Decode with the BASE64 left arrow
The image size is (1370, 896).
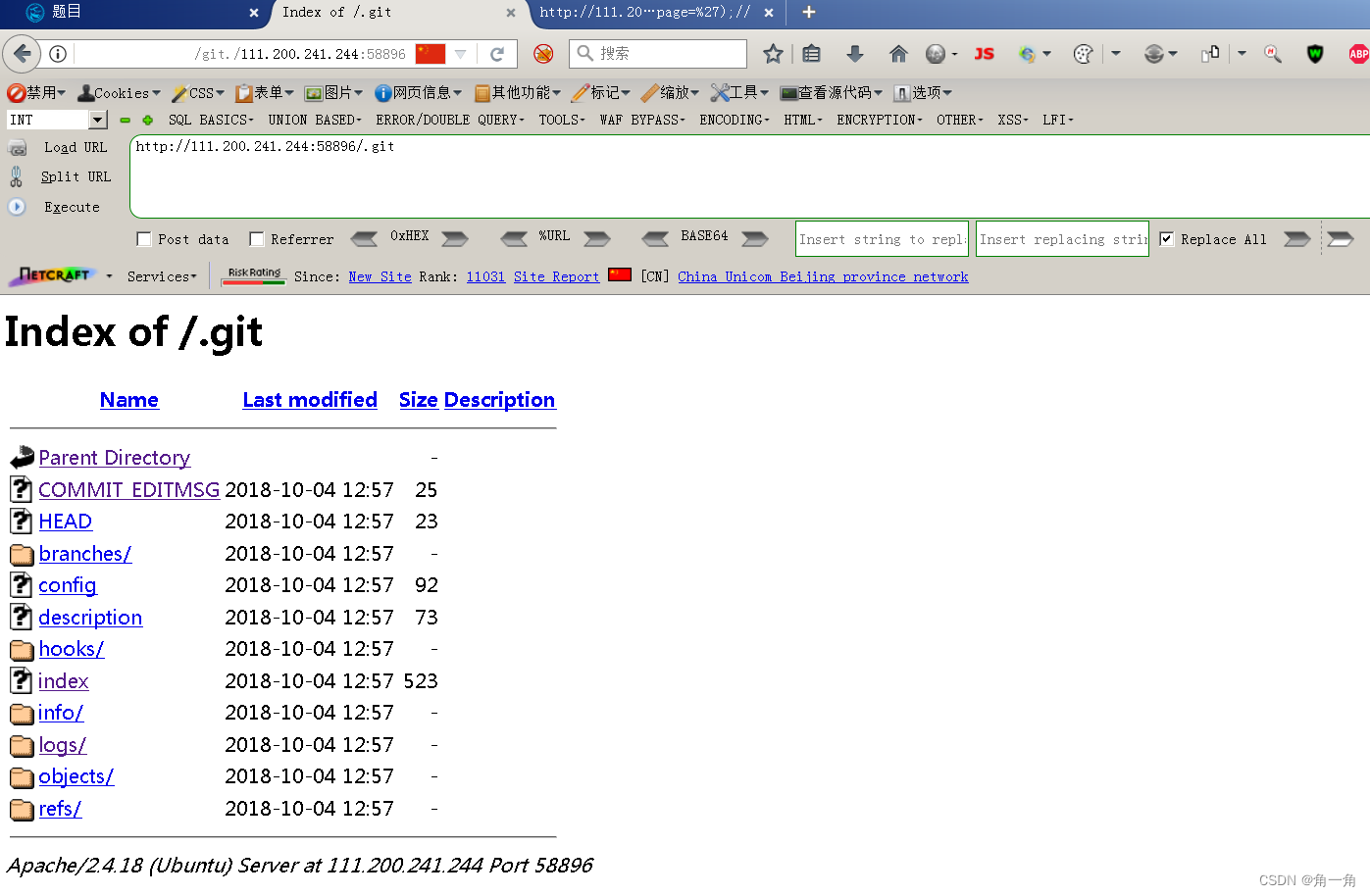(x=655, y=238)
